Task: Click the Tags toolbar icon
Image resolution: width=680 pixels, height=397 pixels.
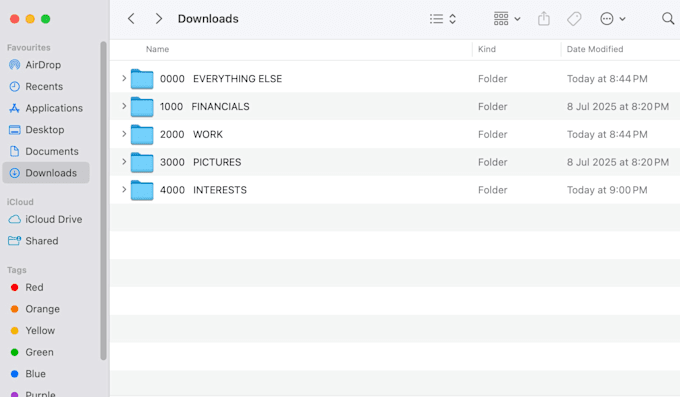Action: pos(574,19)
